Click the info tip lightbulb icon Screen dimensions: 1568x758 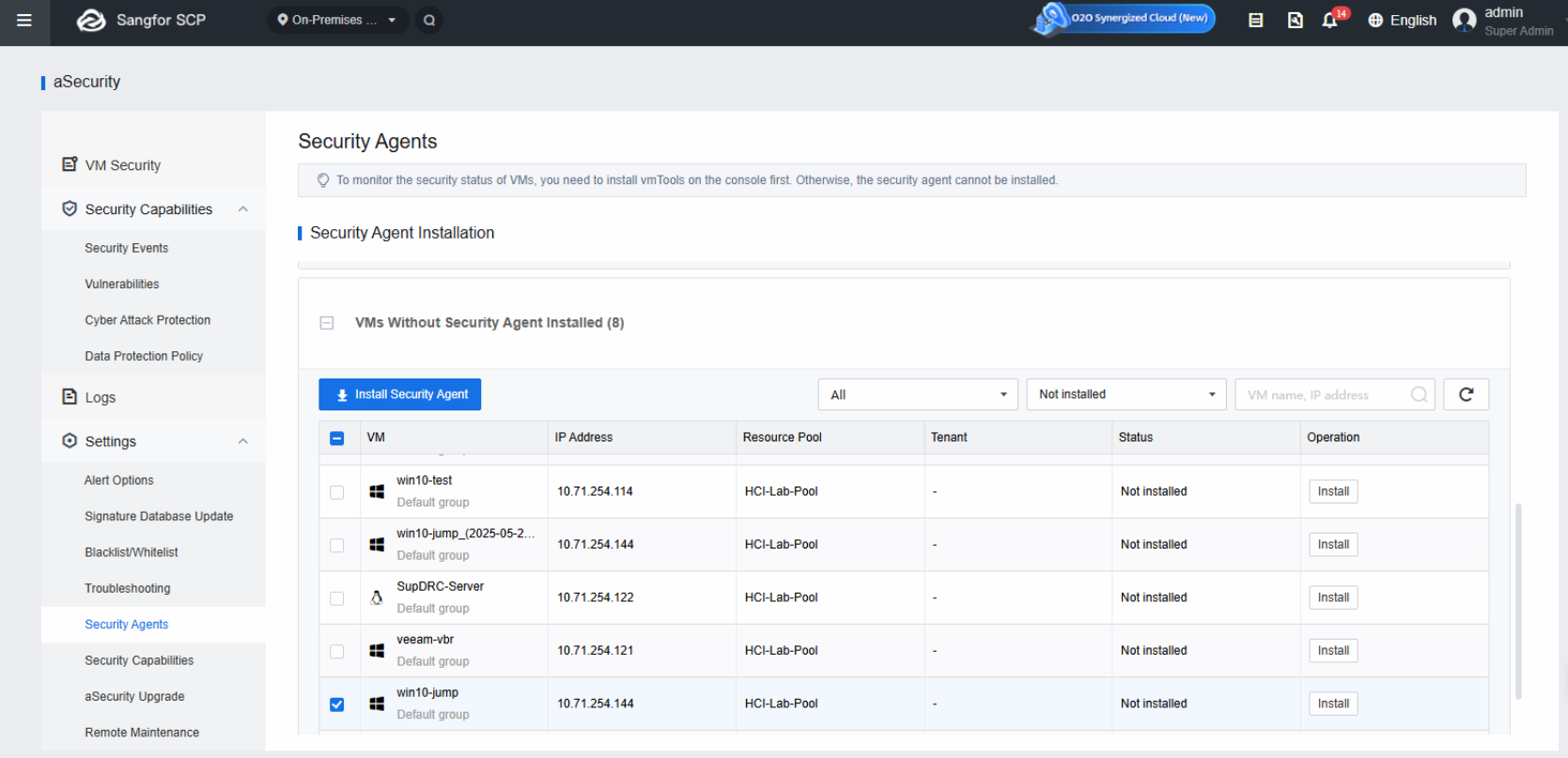(x=323, y=180)
